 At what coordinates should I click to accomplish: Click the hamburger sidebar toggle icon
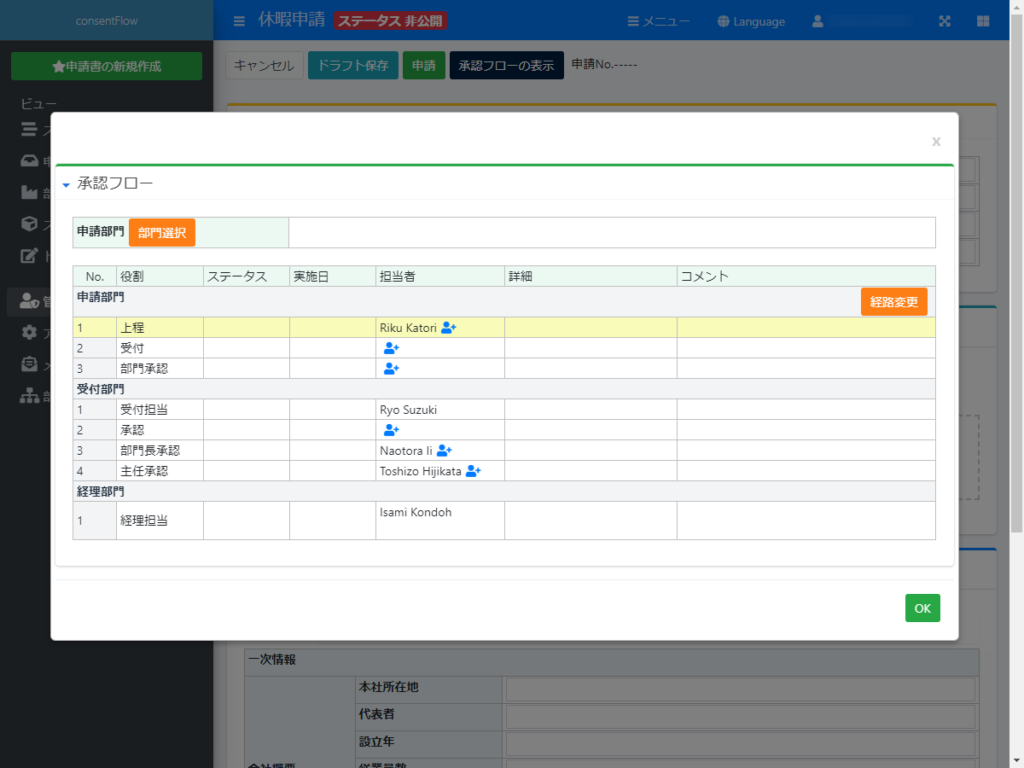[239, 22]
